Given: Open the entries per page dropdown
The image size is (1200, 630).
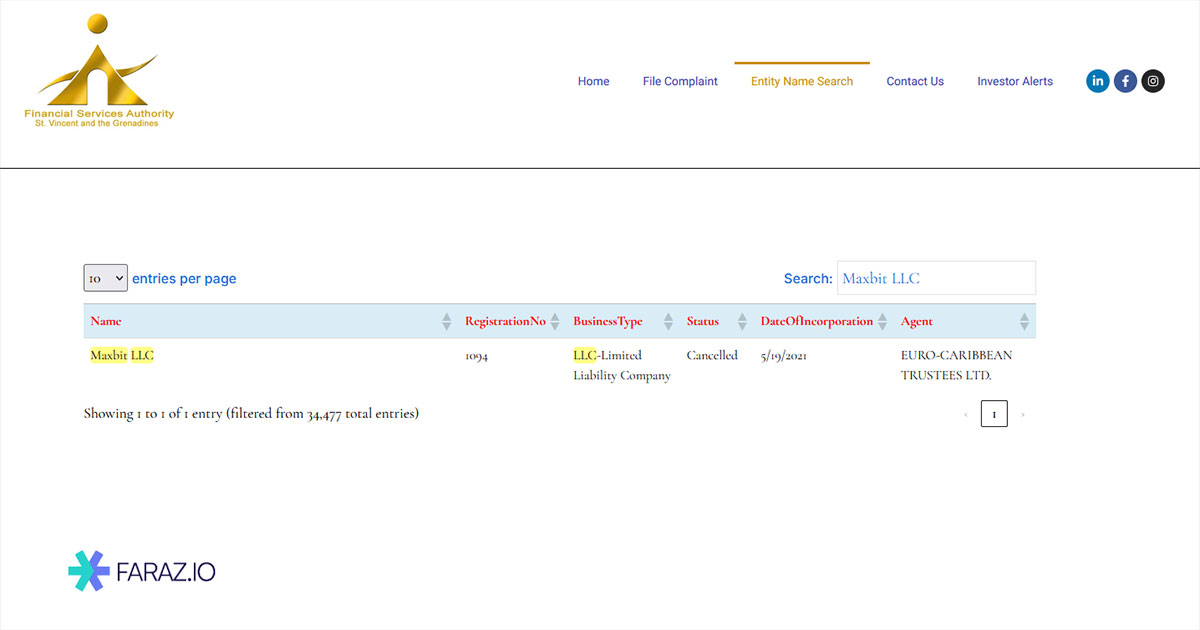Looking at the screenshot, I should 105,278.
